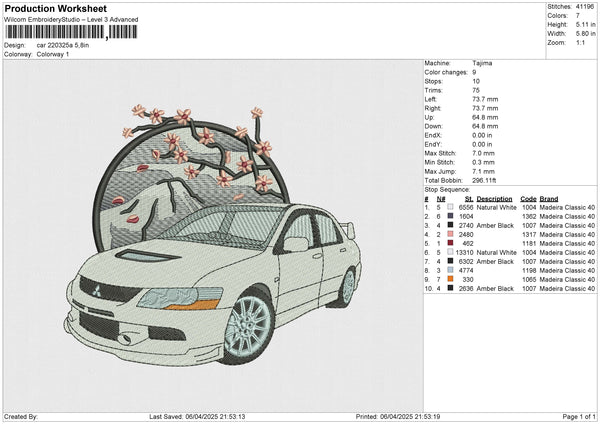Click 'Natural White' description in row 1

[x=497, y=207]
